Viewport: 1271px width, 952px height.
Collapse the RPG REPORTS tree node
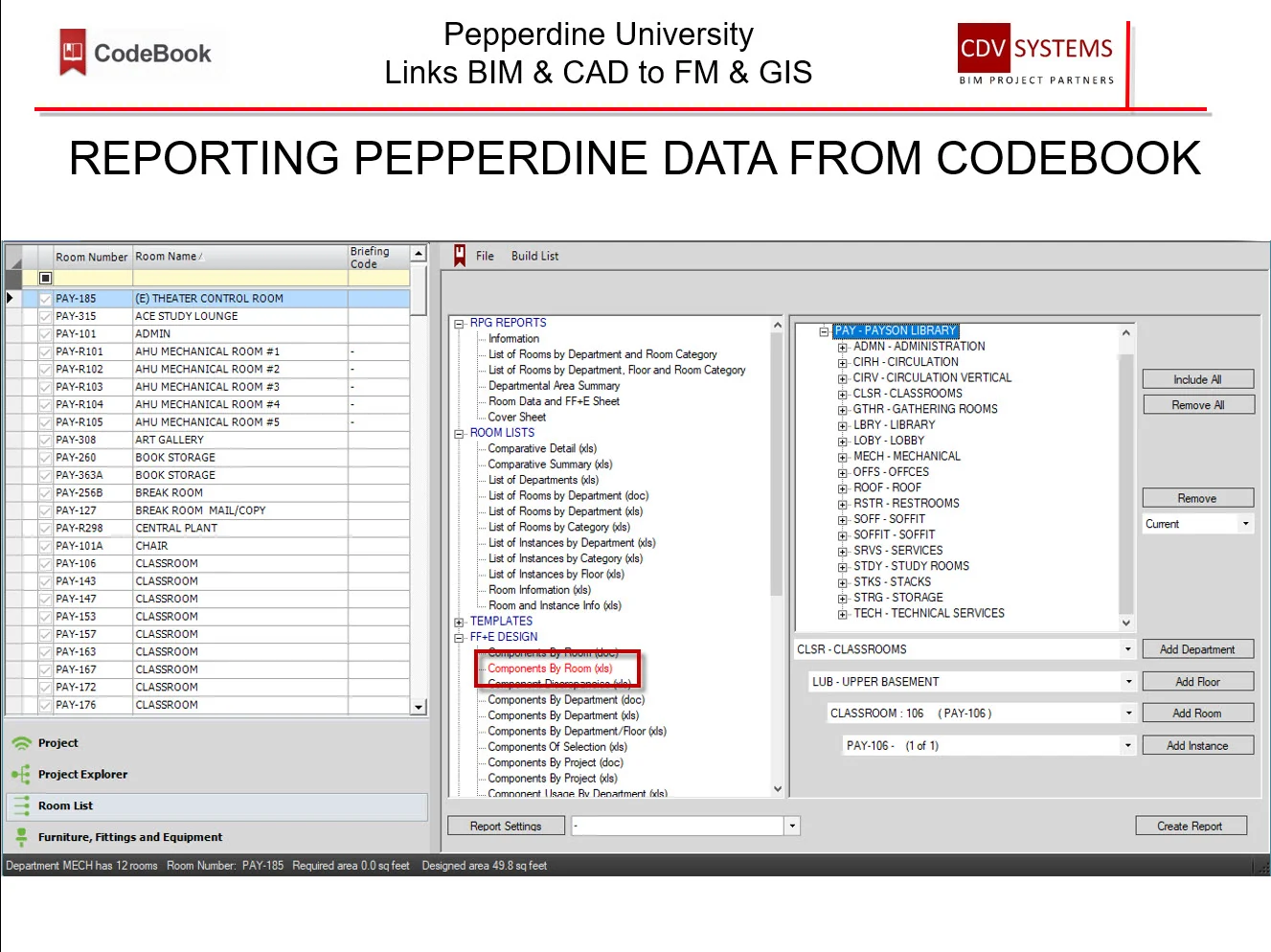[459, 324]
